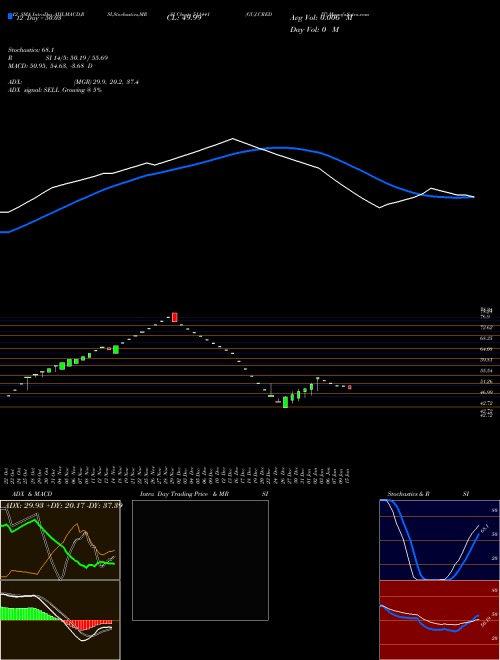
Task: Select the 'Stochastics: 68.1' reading
Action: 30,50
